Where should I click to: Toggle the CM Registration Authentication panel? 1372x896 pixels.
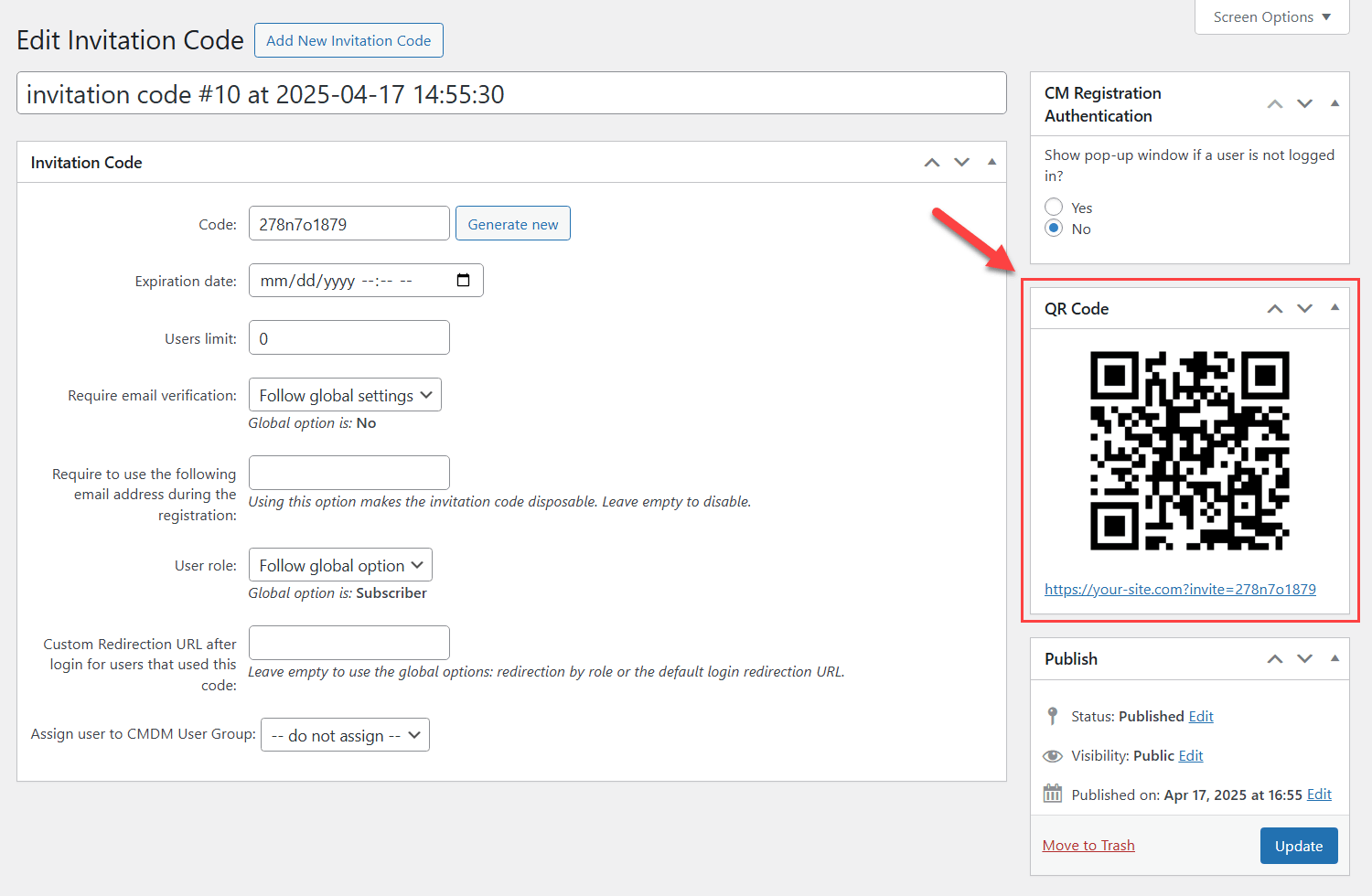tap(1334, 104)
